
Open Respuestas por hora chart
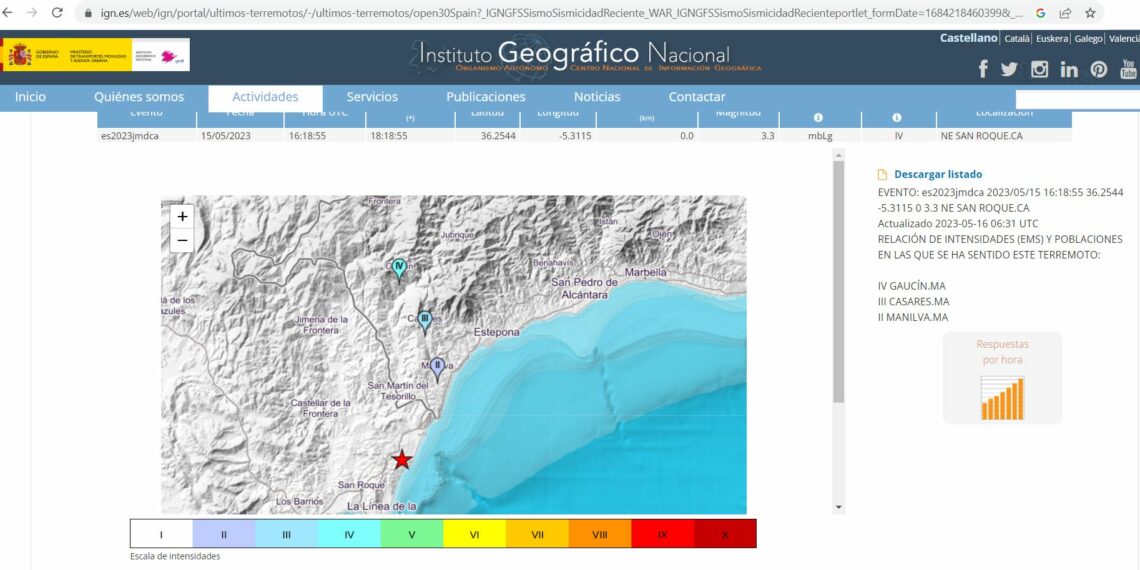point(1002,396)
